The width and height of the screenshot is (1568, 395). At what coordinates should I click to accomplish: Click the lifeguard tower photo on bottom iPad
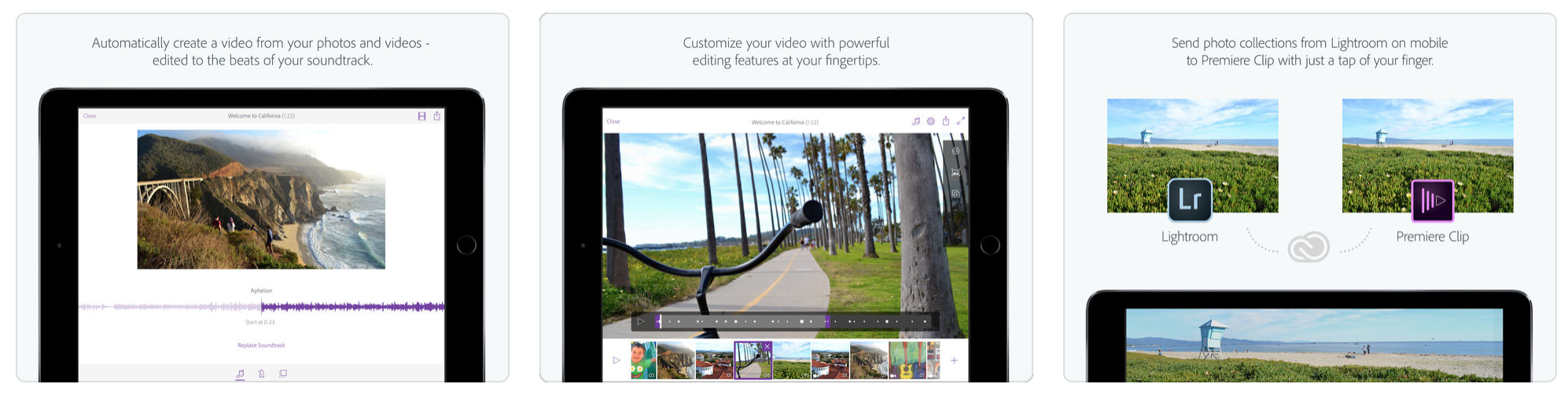[1314, 345]
